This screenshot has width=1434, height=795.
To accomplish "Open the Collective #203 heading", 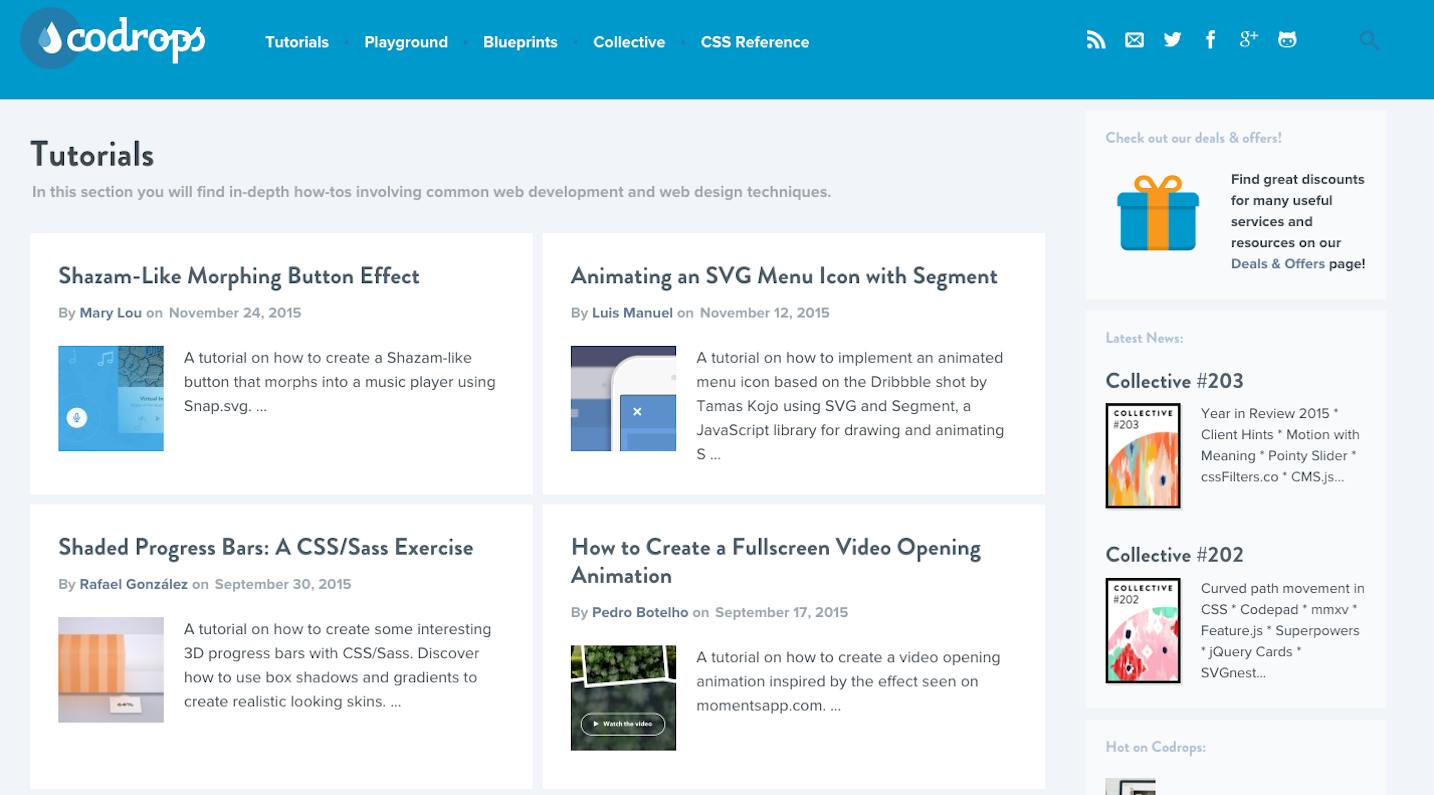I will click(1174, 381).
